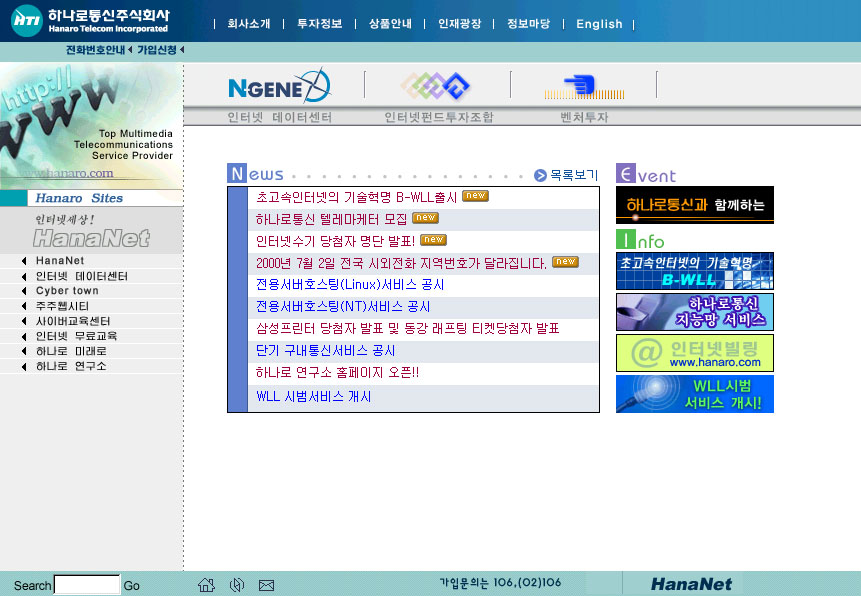Click the 목록보기 round arrow icon

pyautogui.click(x=540, y=175)
